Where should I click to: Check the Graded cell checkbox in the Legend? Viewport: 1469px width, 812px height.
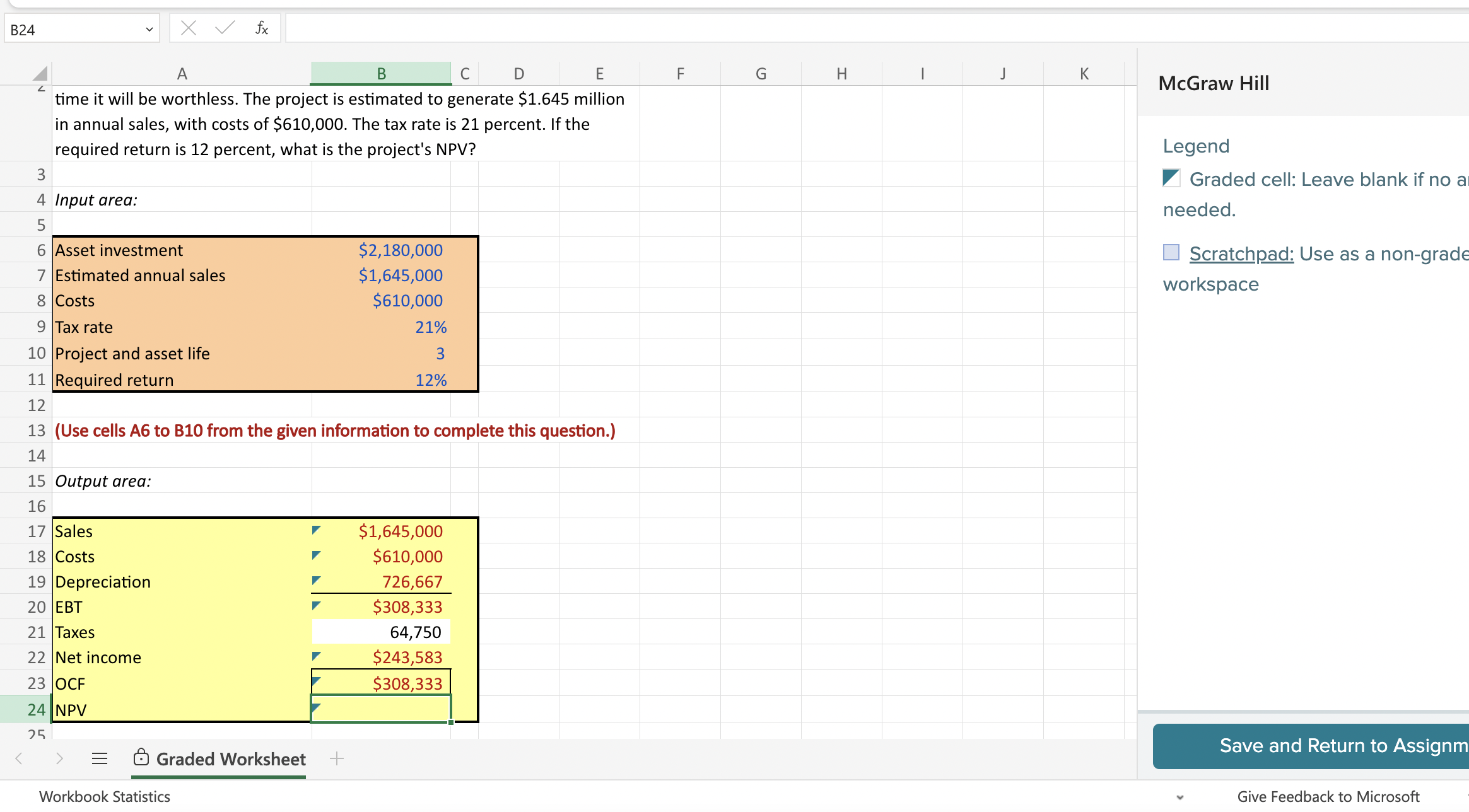(x=1170, y=178)
